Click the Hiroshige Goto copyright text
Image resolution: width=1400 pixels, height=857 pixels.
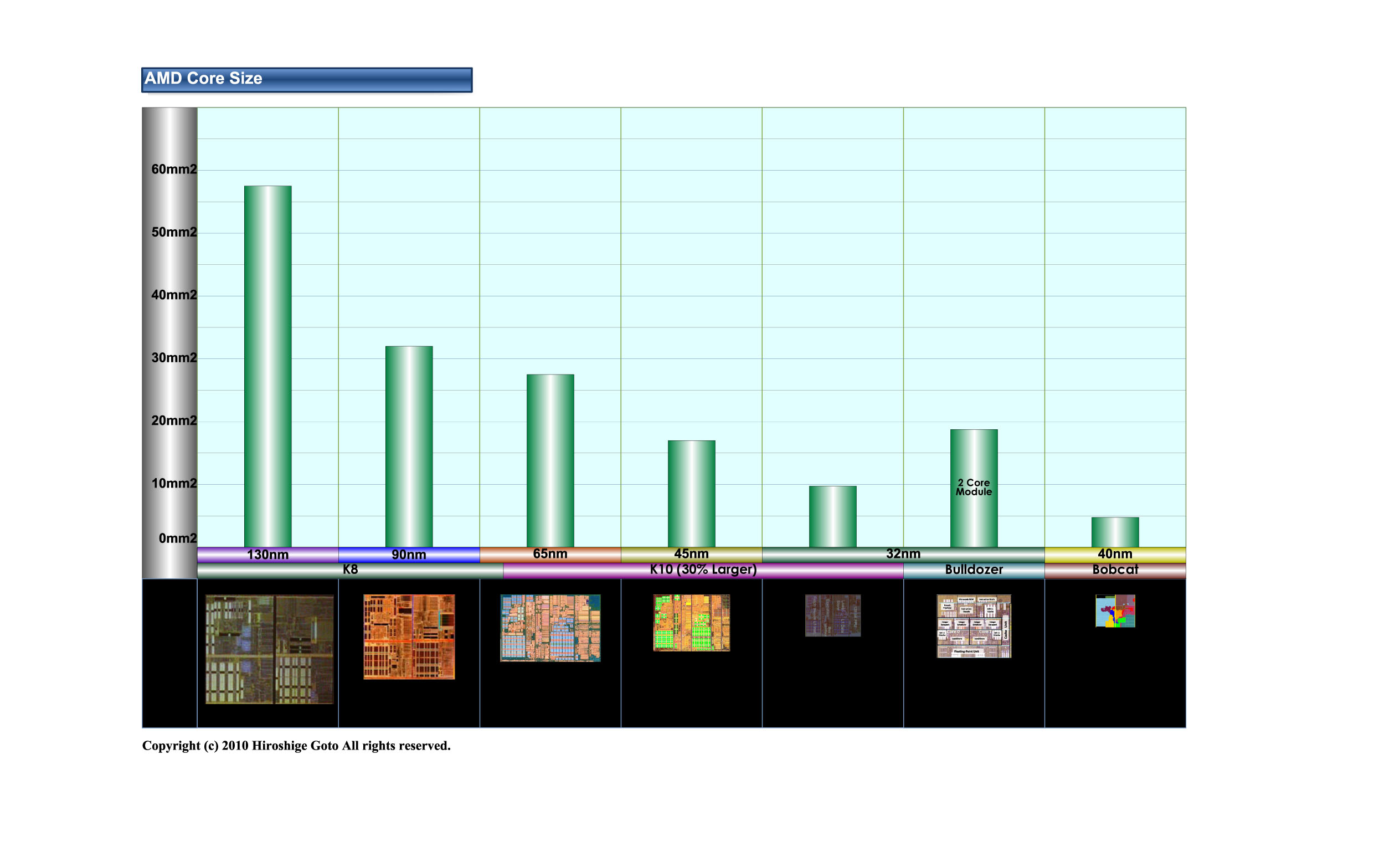pyautogui.click(x=296, y=746)
